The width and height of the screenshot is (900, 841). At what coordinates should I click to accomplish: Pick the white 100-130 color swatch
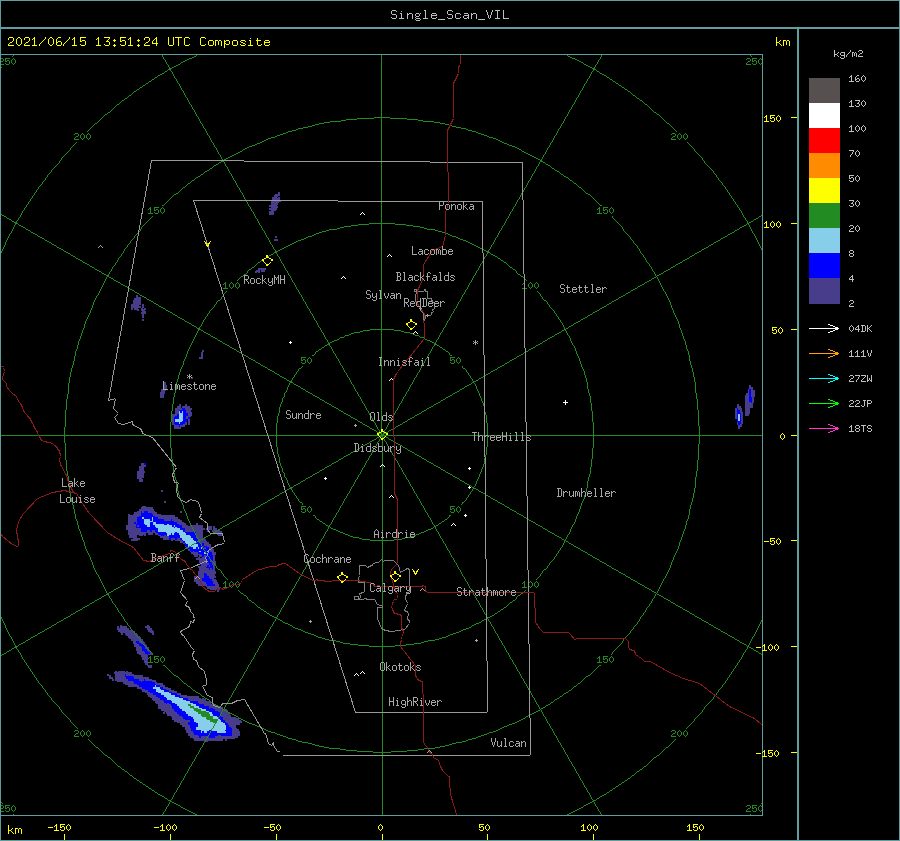[x=824, y=115]
